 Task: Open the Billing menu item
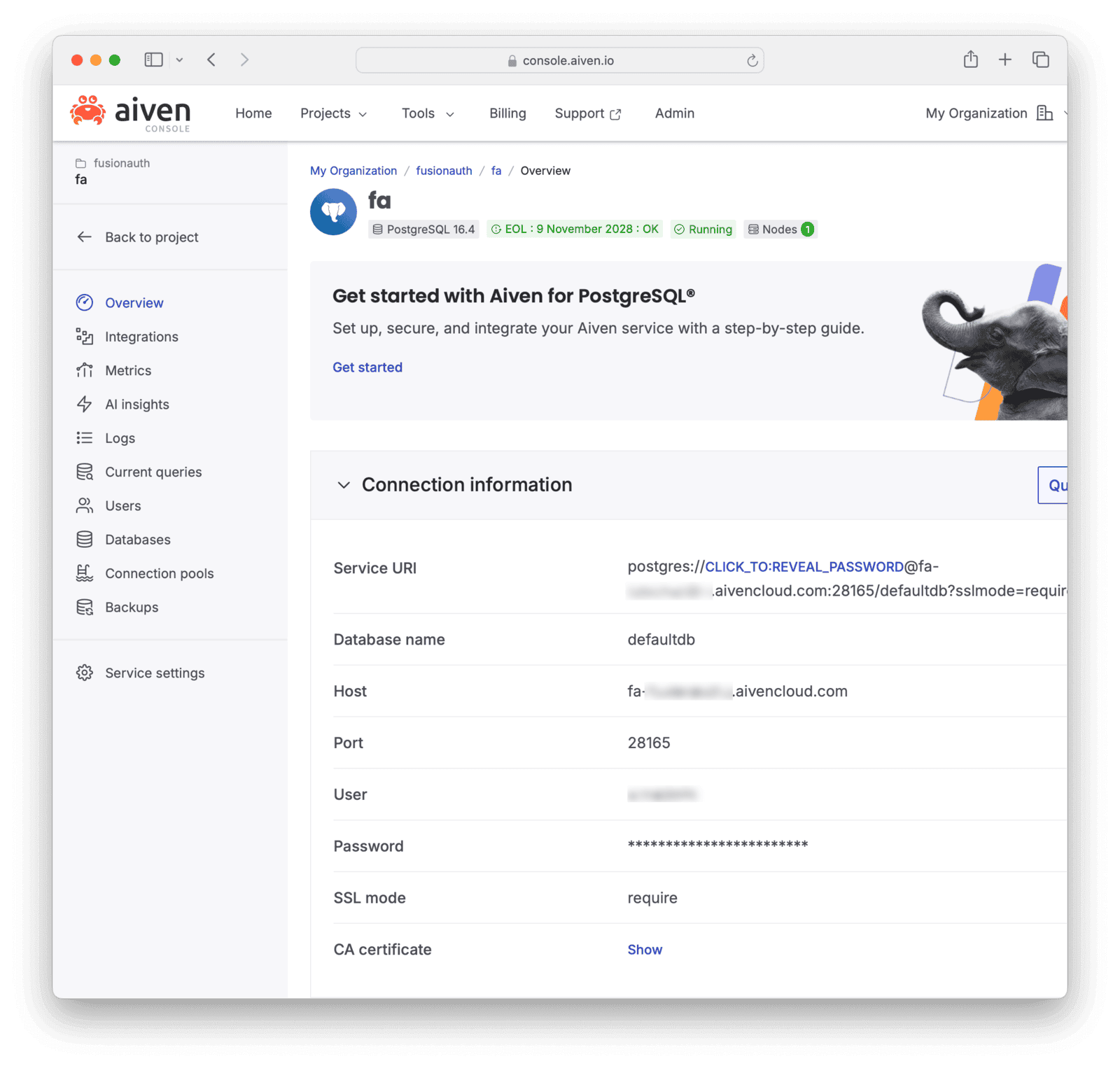pyautogui.click(x=507, y=113)
